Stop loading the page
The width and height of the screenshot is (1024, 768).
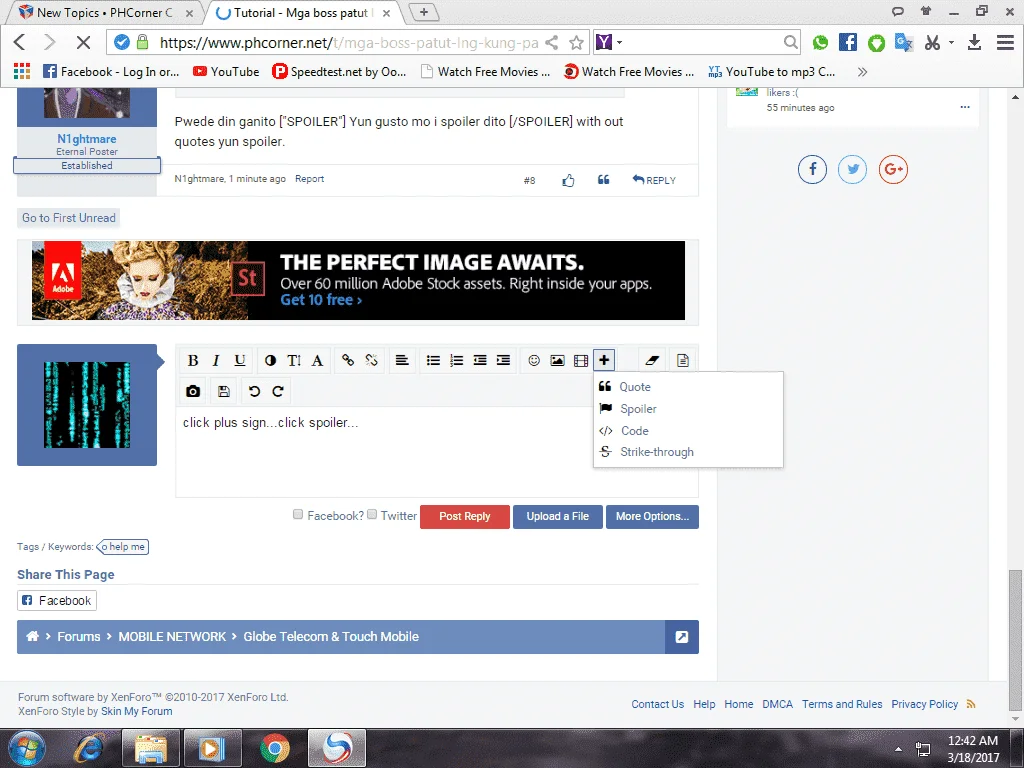(83, 43)
